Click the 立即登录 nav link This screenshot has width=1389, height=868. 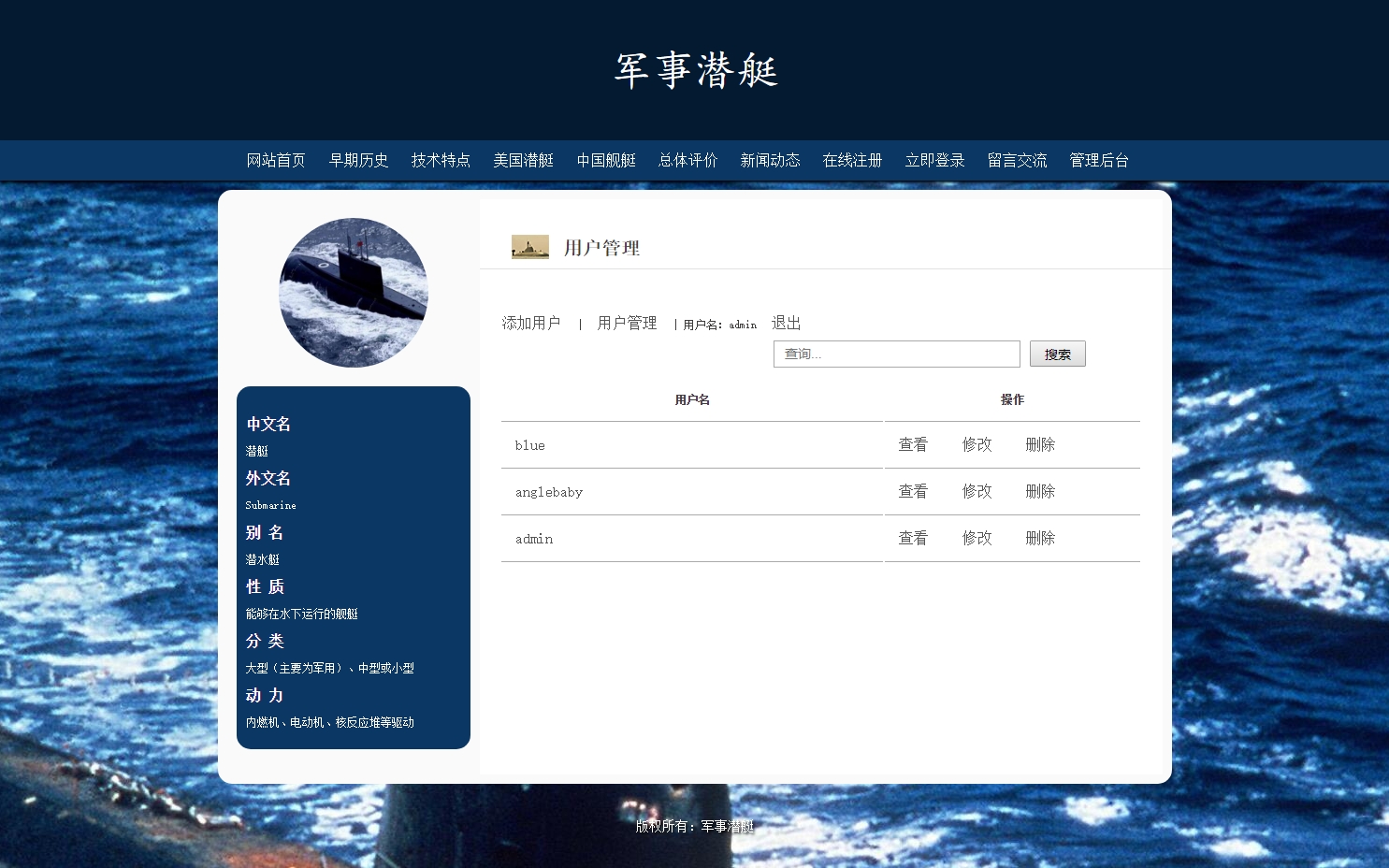934,160
